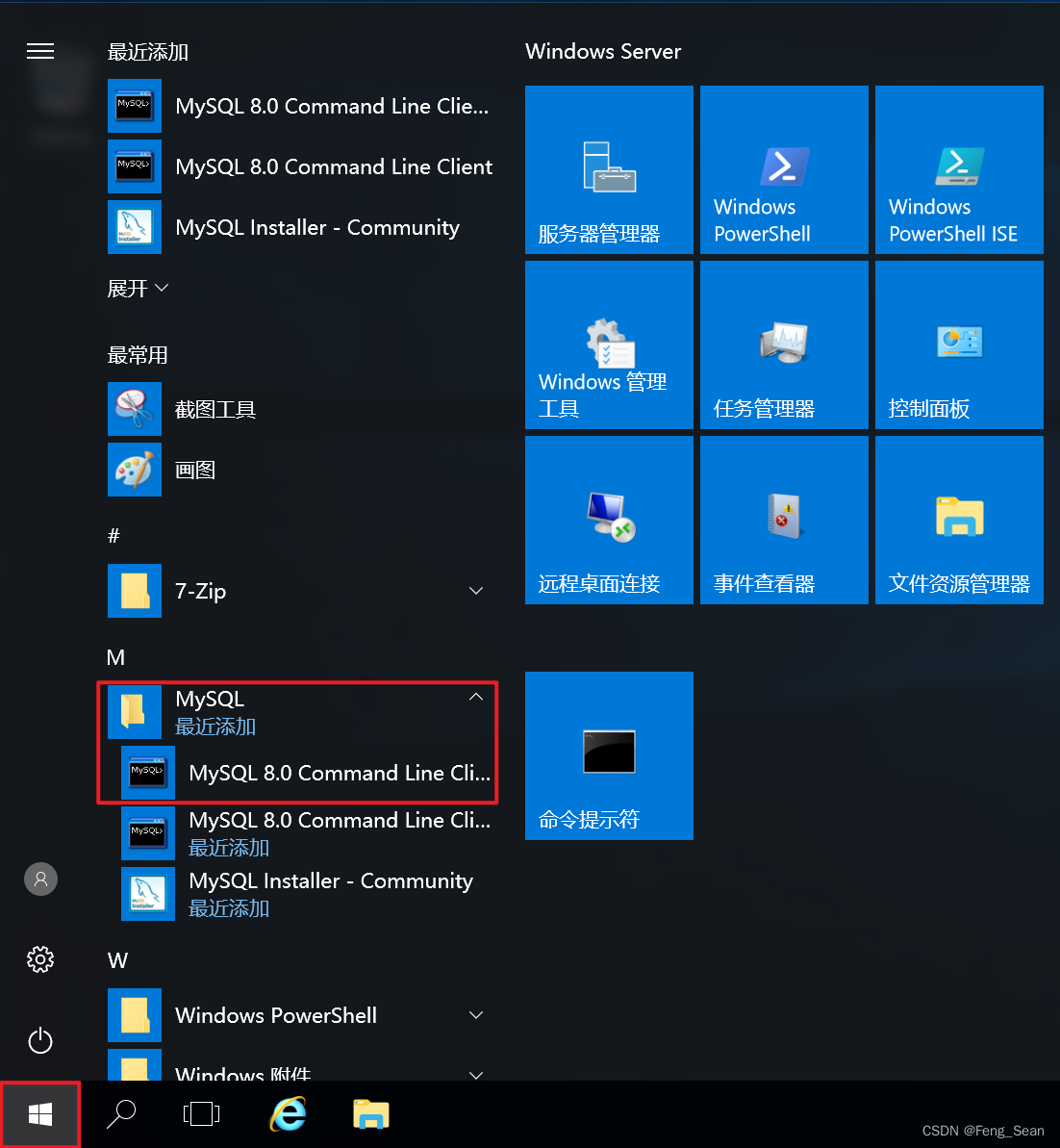This screenshot has height=1148, width=1060.
Task: Click the hamburger menu at top left
Action: coord(40,51)
